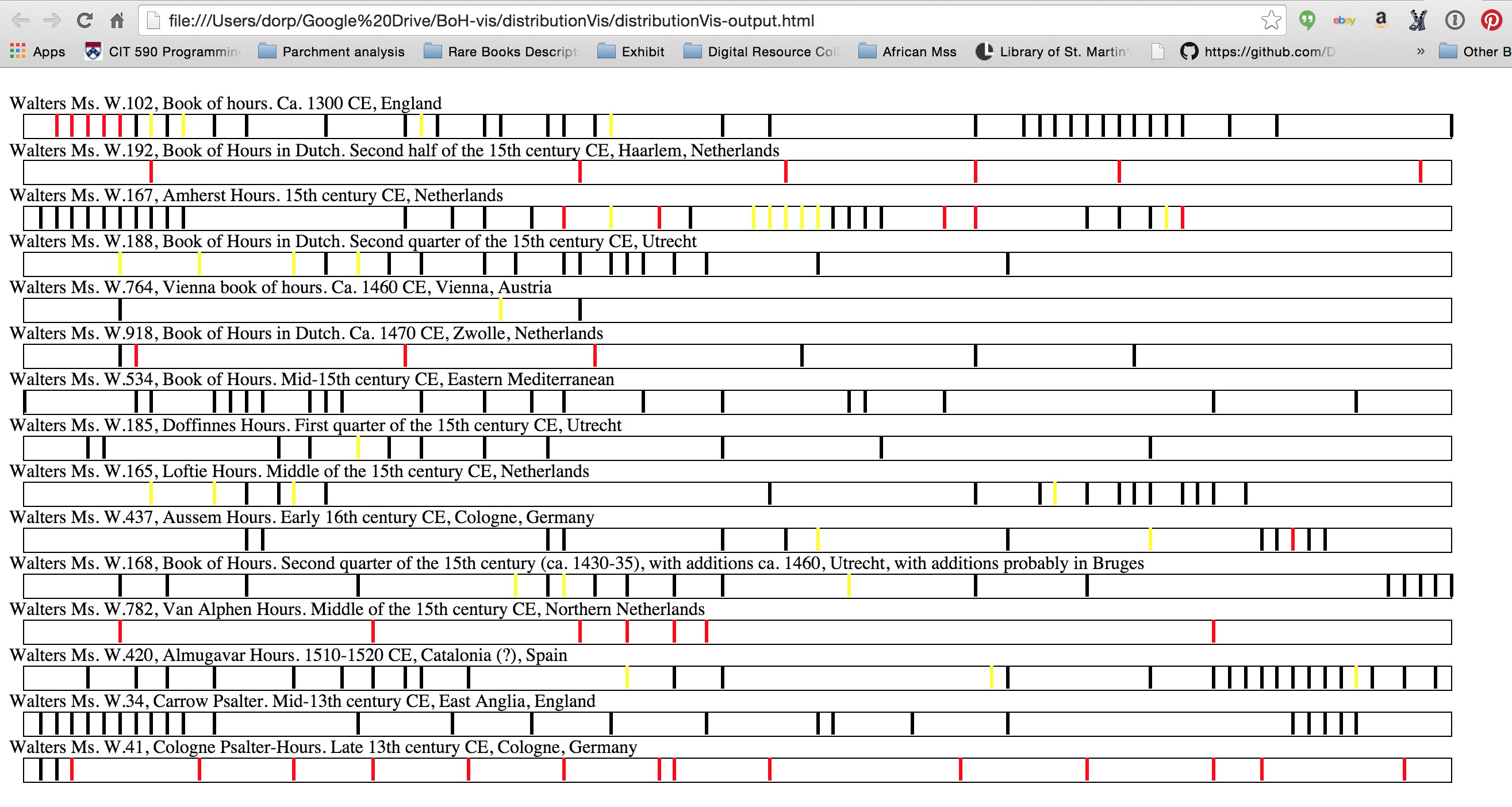Open the Pinterest extension icon
The image size is (1512, 807).
[1491, 21]
